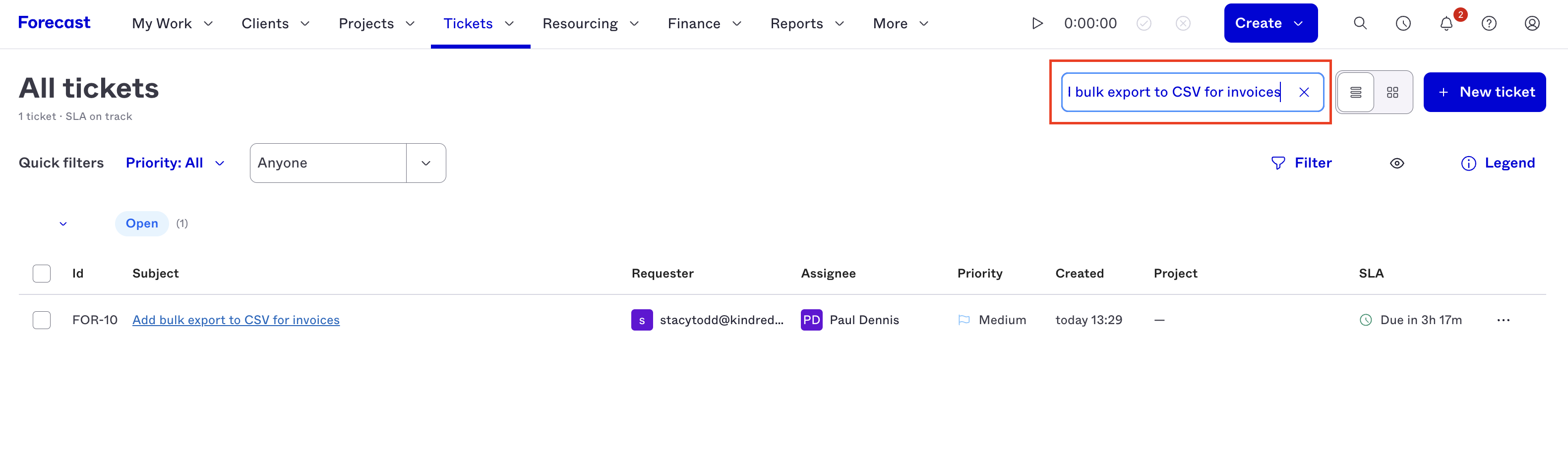Click the New ticket button
The height and width of the screenshot is (451, 1568).
[x=1485, y=92]
